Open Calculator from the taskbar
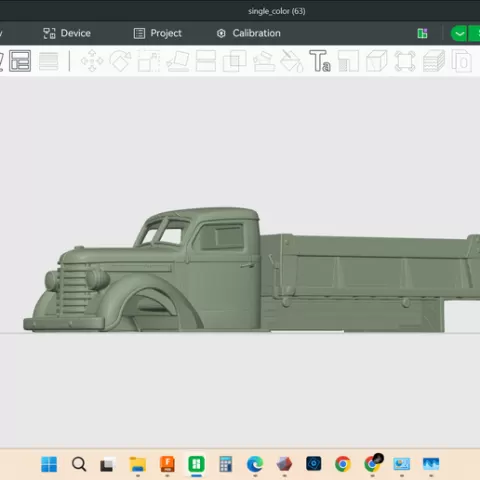The width and height of the screenshot is (480, 480). [226, 464]
